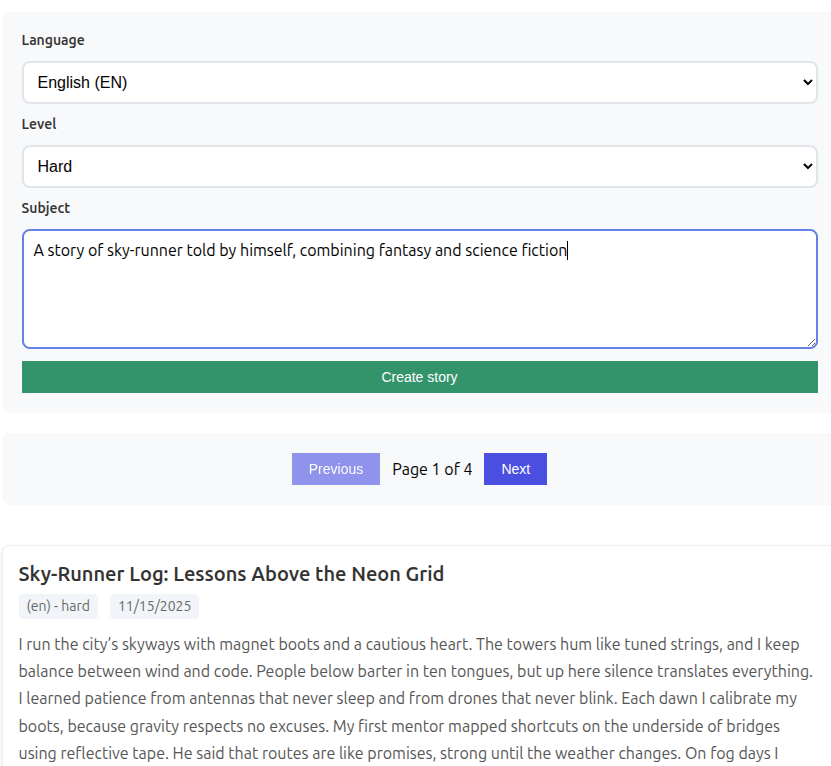Click the chevron arrow on the Language select

coord(808,83)
